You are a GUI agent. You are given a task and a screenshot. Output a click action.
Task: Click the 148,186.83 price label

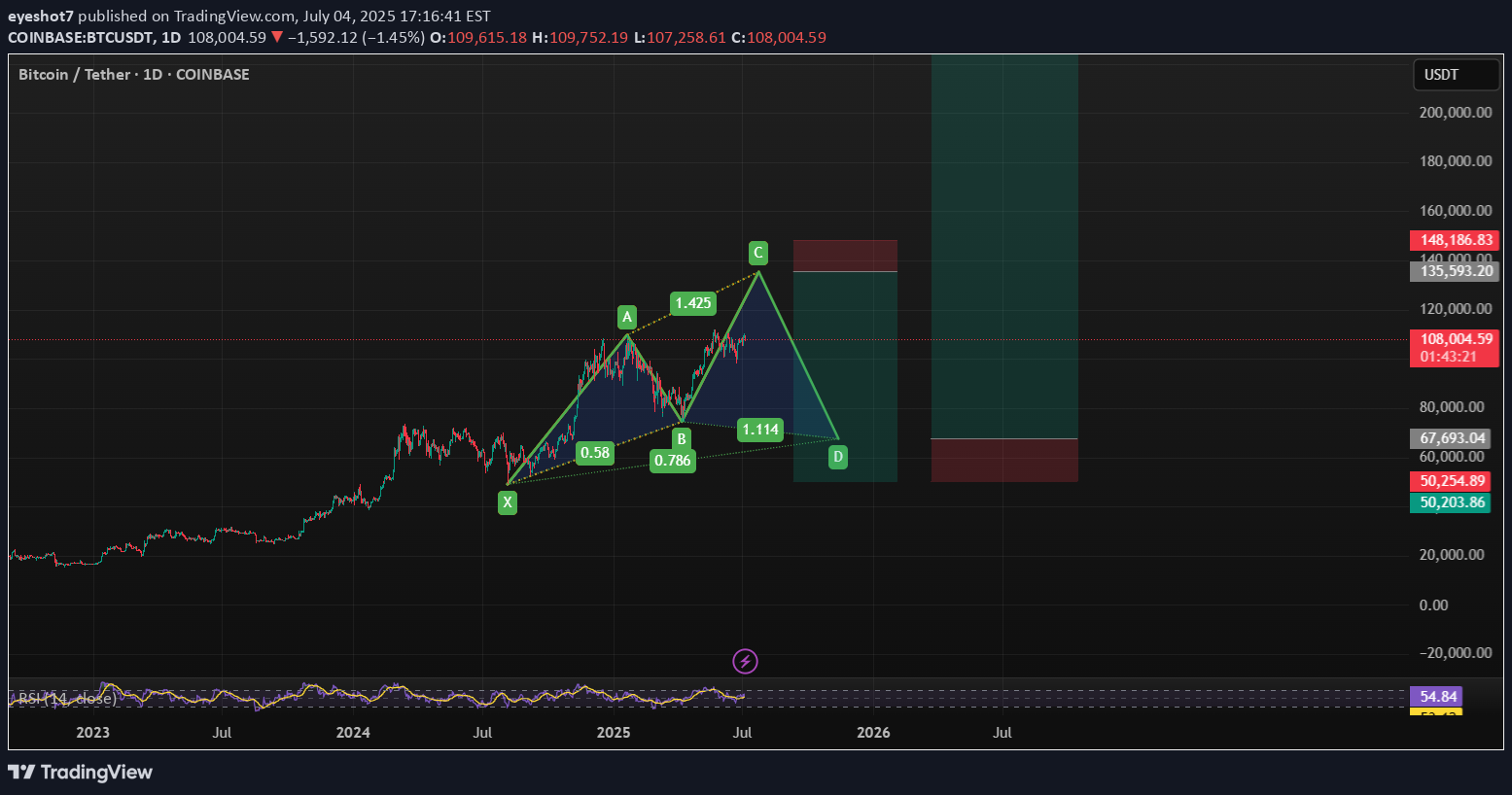[1455, 240]
